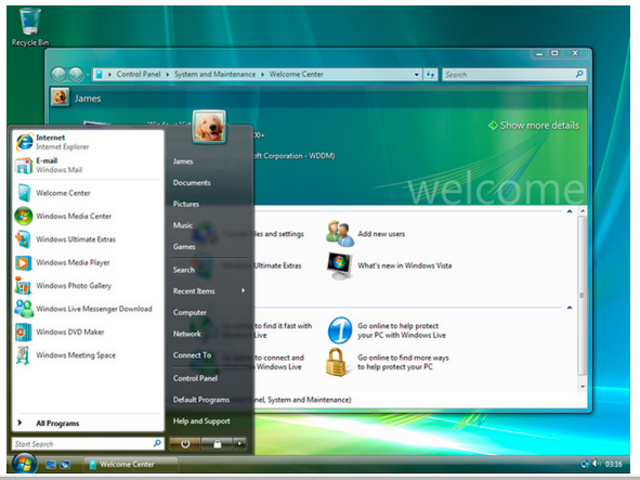Image resolution: width=640 pixels, height=480 pixels.
Task: Launch Windows Mail E-mail entry
Action: point(87,165)
